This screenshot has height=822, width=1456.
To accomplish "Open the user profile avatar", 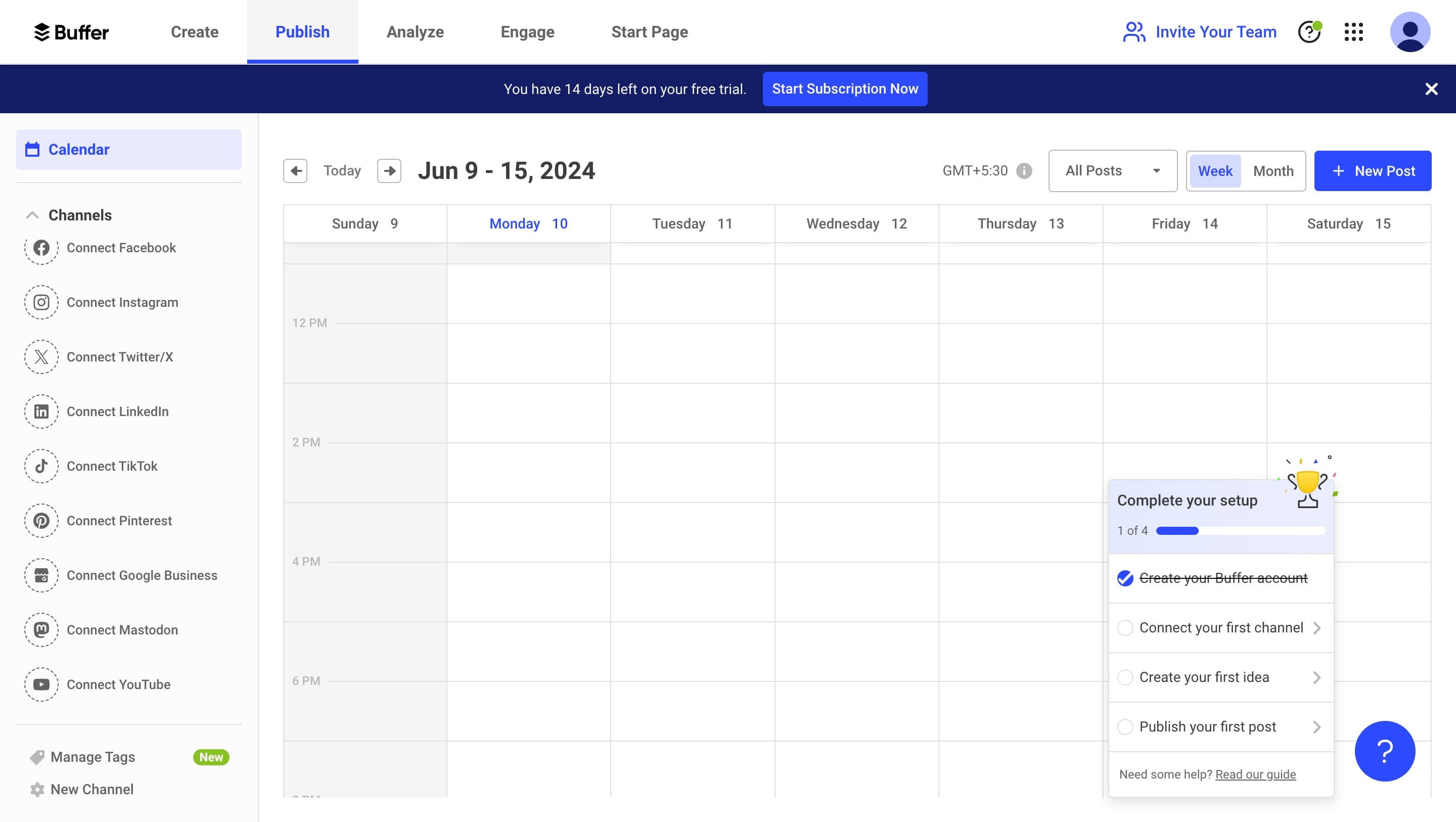I will (1409, 32).
